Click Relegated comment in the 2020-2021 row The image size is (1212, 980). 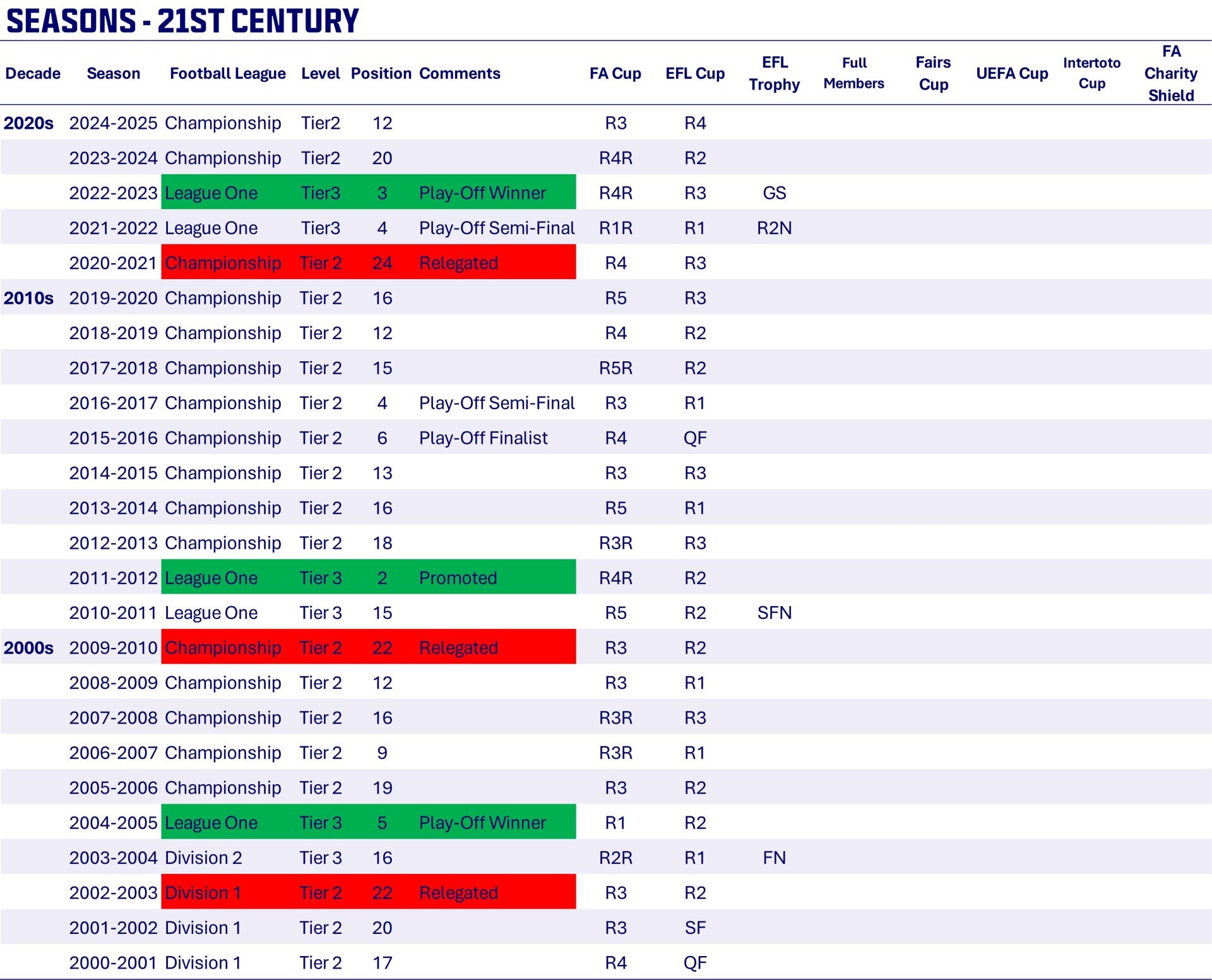click(x=459, y=263)
